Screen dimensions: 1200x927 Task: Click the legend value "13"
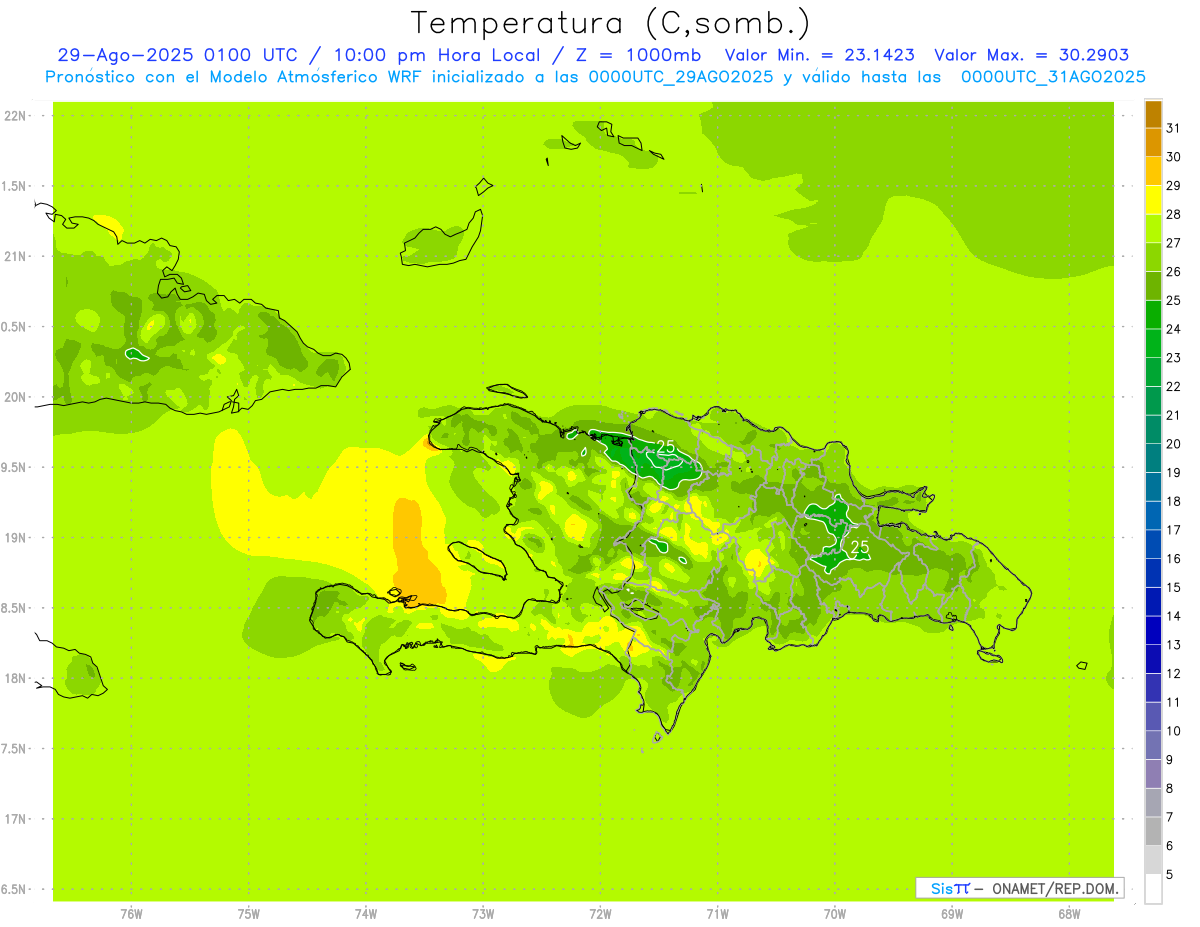pos(1174,645)
